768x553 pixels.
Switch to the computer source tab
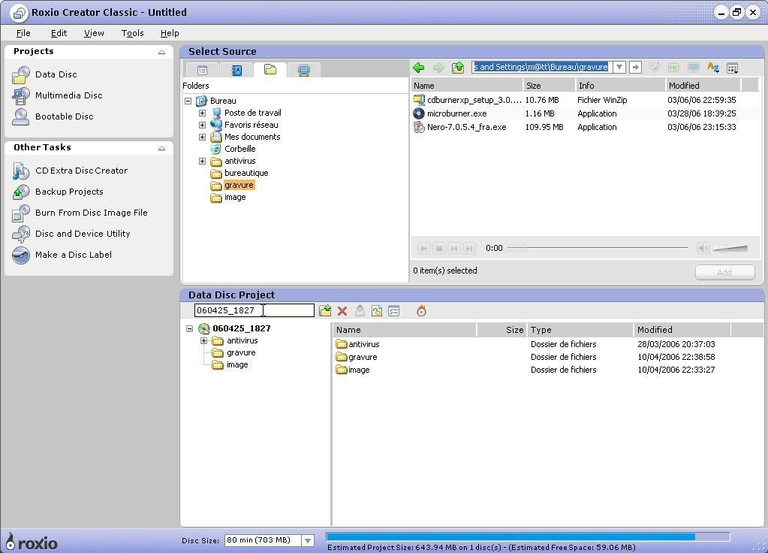tap(304, 70)
